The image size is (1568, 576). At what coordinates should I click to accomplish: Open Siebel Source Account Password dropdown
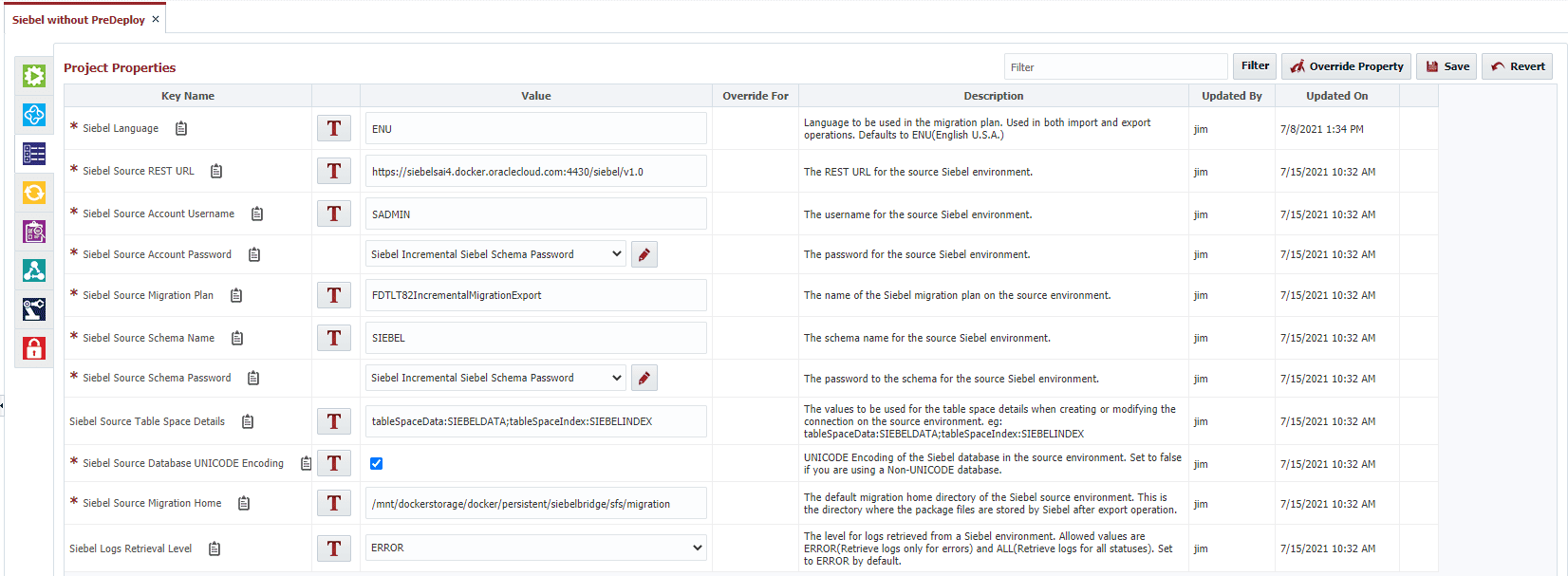[x=495, y=254]
